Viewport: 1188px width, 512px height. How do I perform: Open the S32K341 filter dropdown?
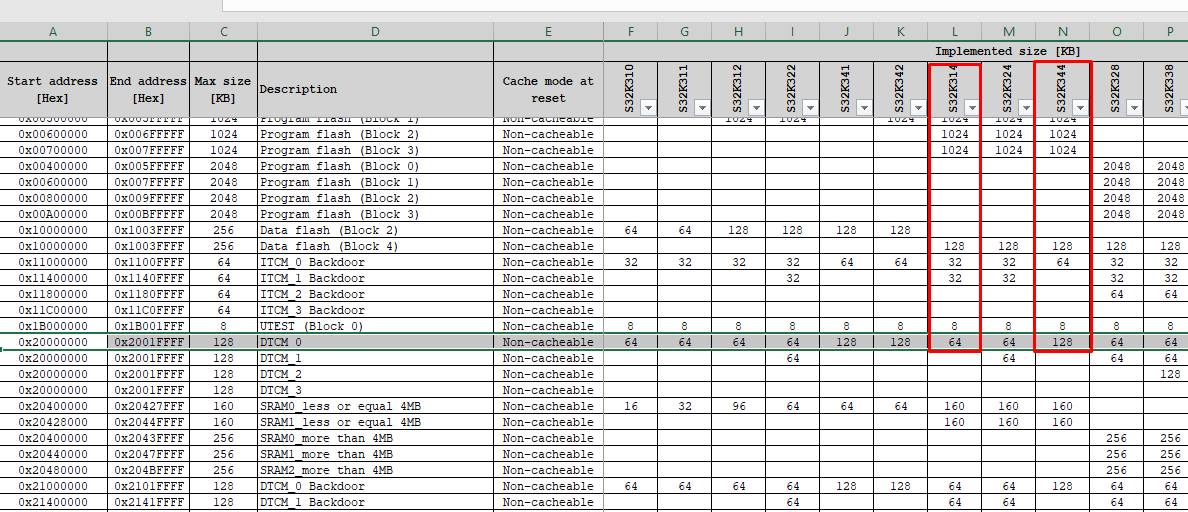pos(864,108)
